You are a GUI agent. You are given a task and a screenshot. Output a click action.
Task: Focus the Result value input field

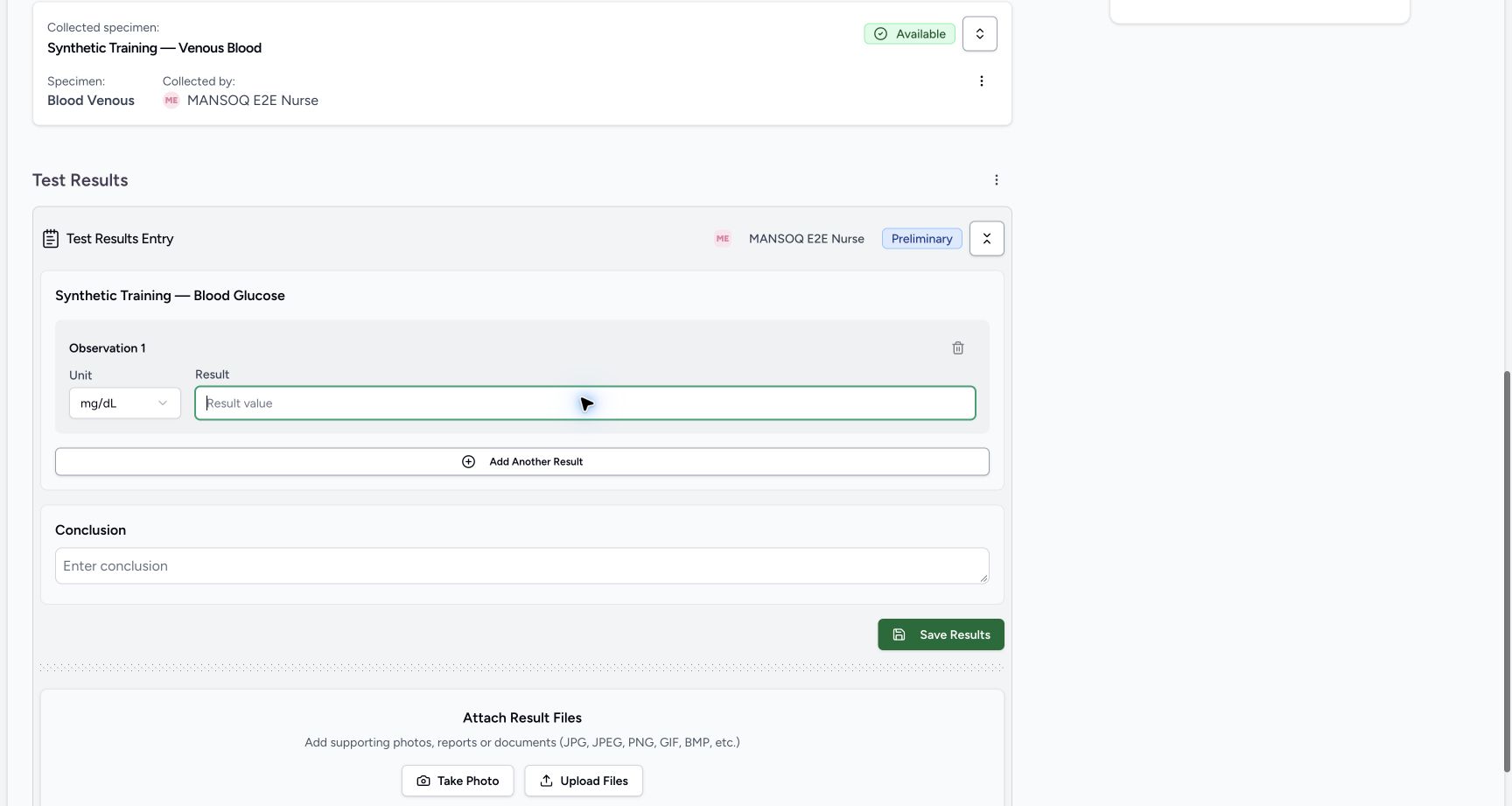585,403
